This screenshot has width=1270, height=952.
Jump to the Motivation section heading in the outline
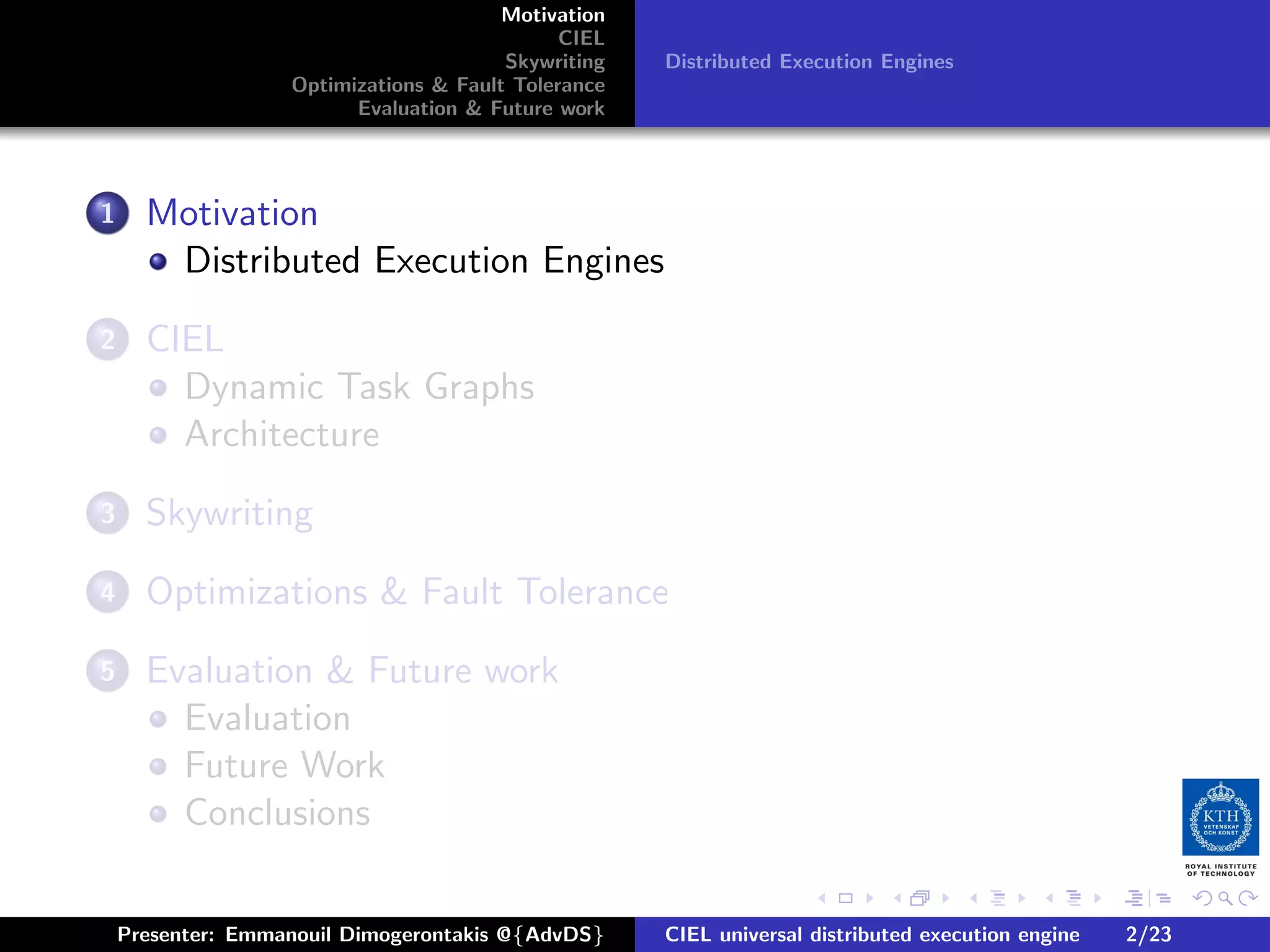(233, 213)
